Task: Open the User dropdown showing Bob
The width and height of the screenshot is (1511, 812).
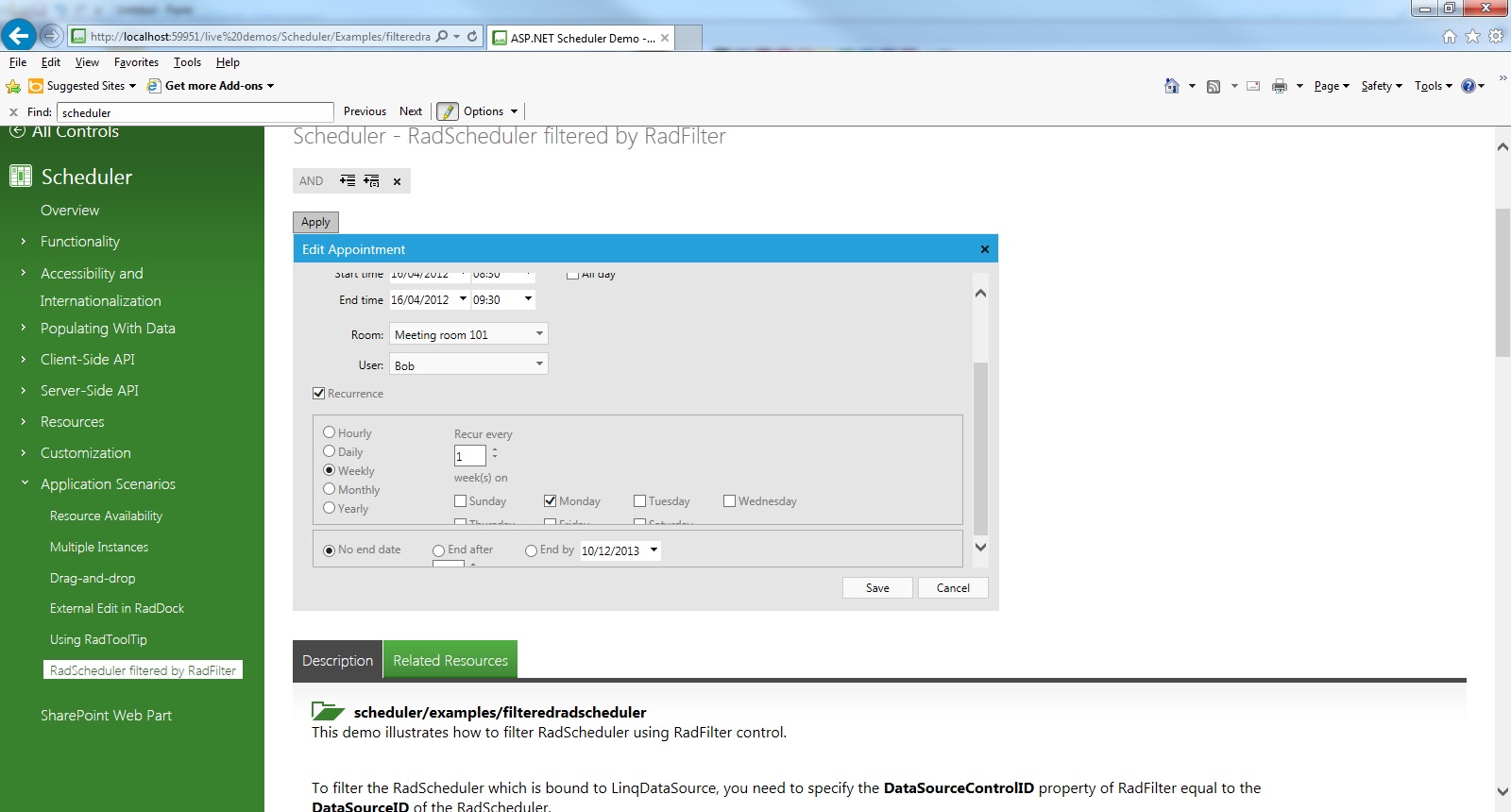Action: click(468, 364)
